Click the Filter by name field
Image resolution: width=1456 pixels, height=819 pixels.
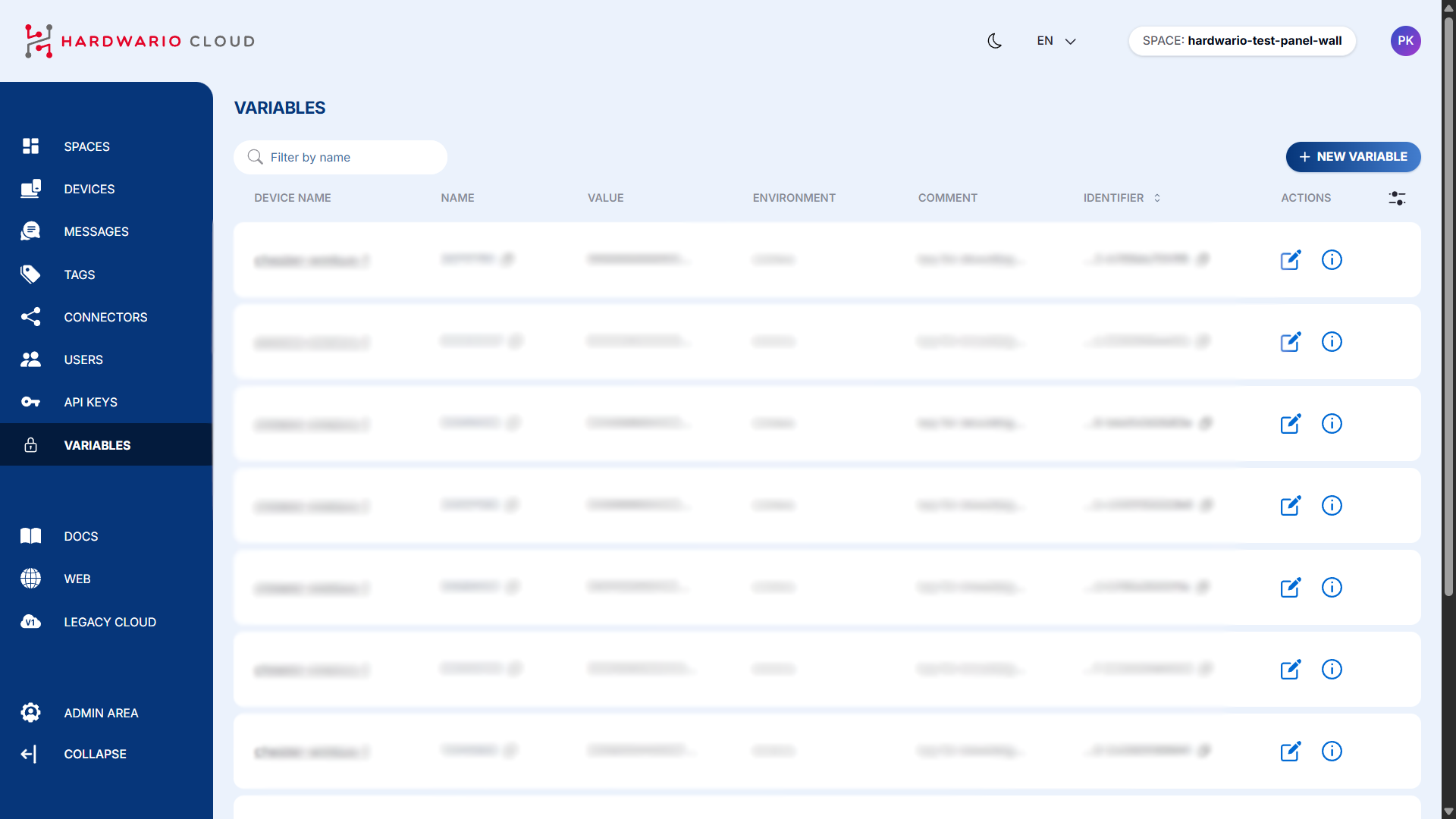coord(340,157)
